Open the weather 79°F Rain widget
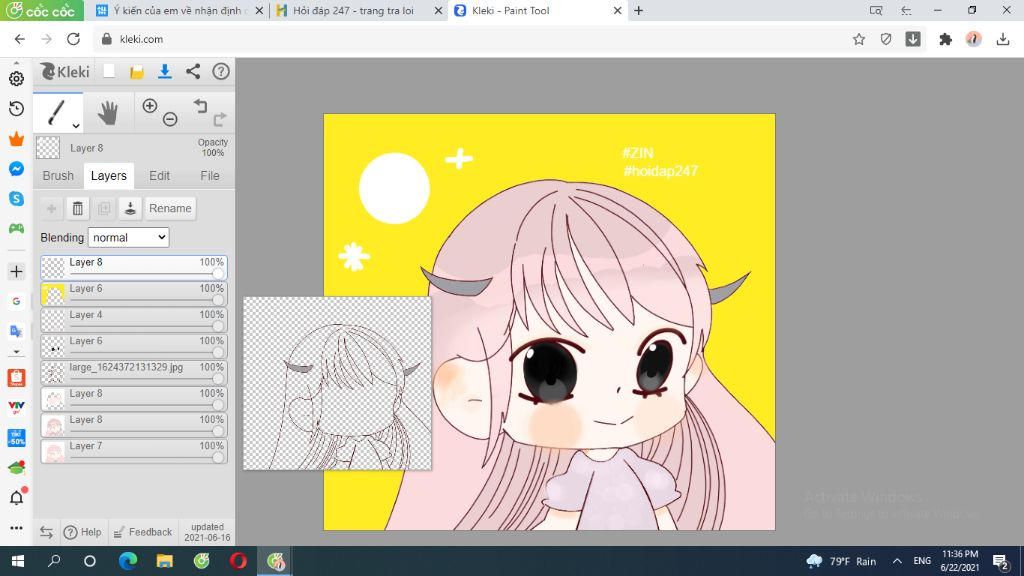The width and height of the screenshot is (1024, 576). coord(841,561)
